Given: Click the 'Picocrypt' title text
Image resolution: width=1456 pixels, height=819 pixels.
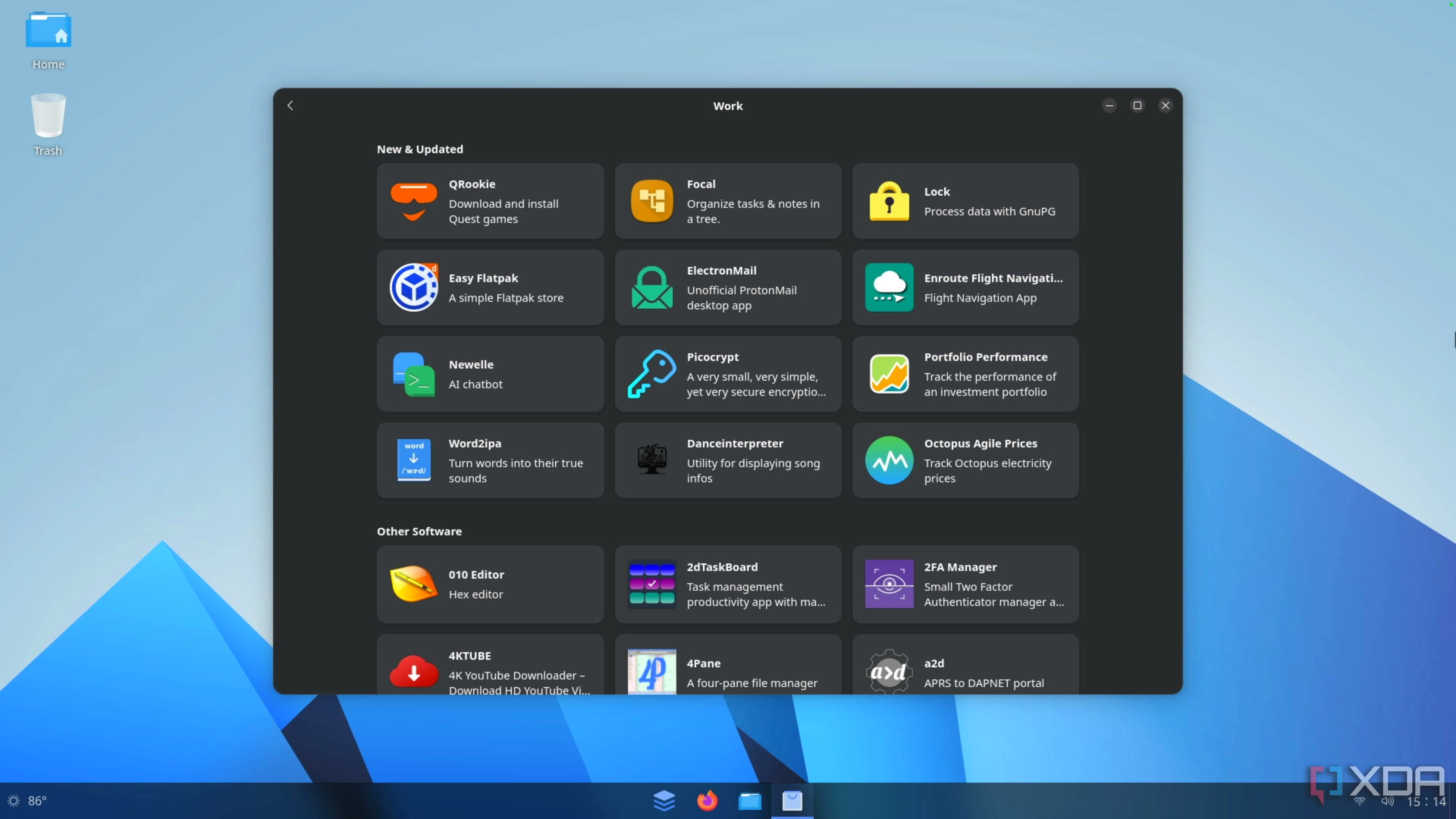Looking at the screenshot, I should [712, 357].
